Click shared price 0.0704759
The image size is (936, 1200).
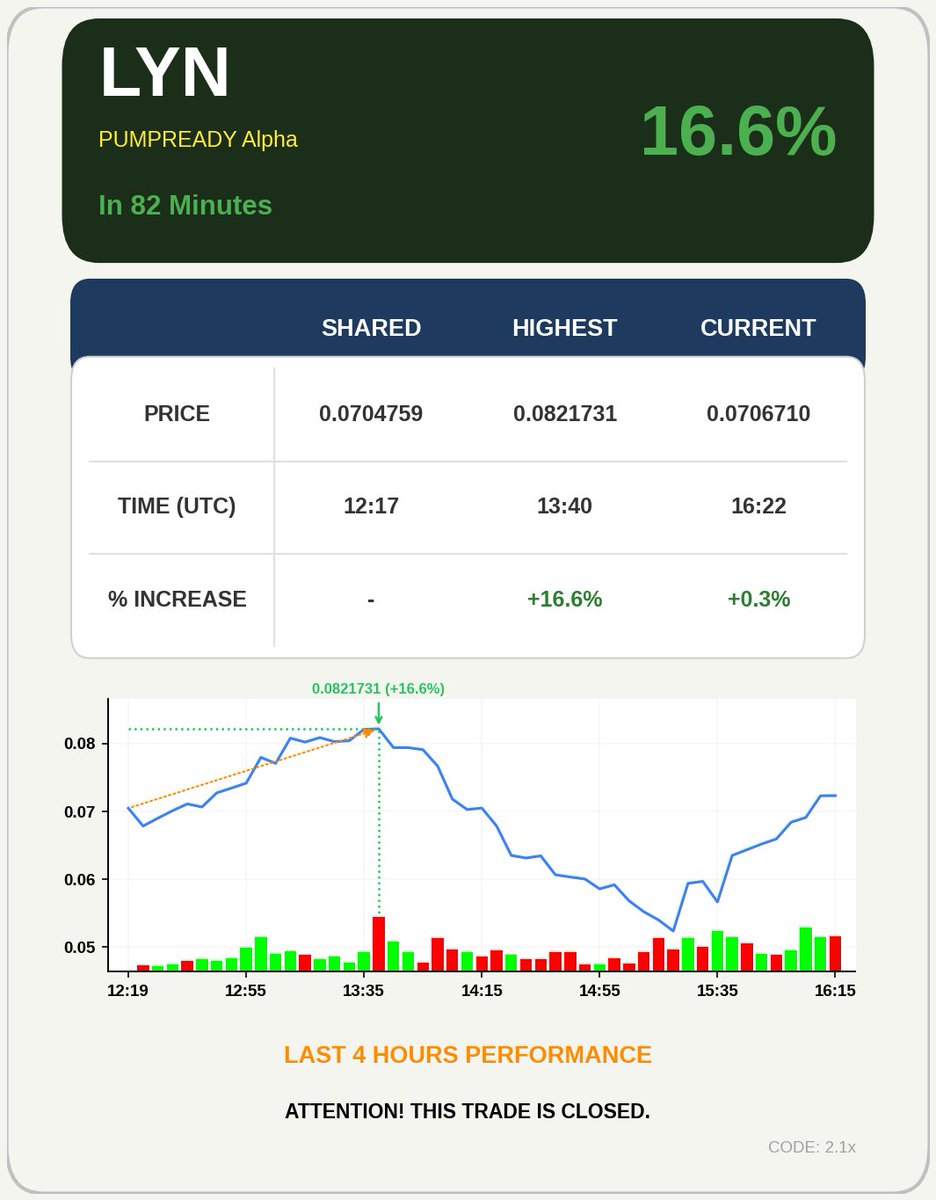371,413
